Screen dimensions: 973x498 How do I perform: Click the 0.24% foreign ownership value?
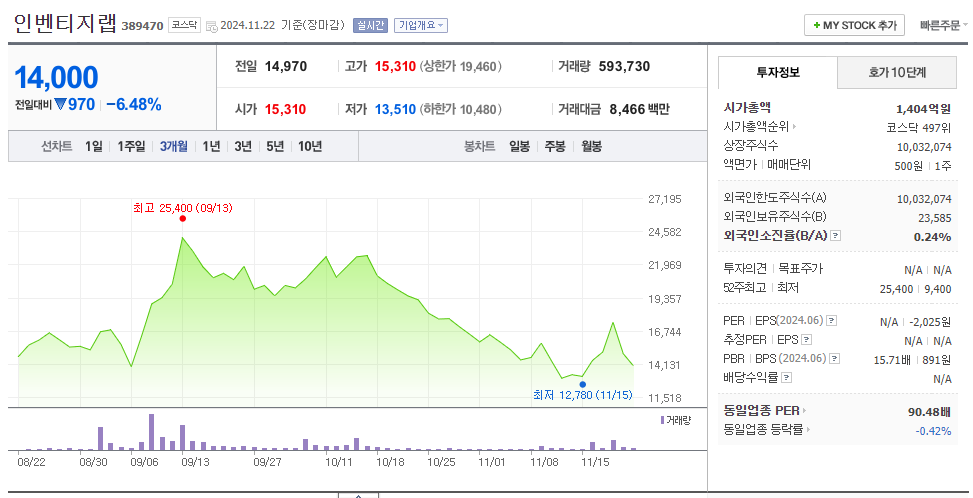click(932, 237)
